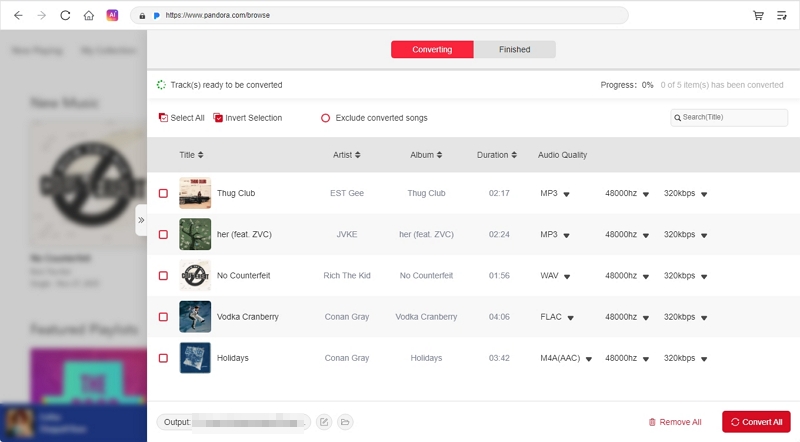Click the Search(Title) input field
The width and height of the screenshot is (800, 442).
click(729, 117)
